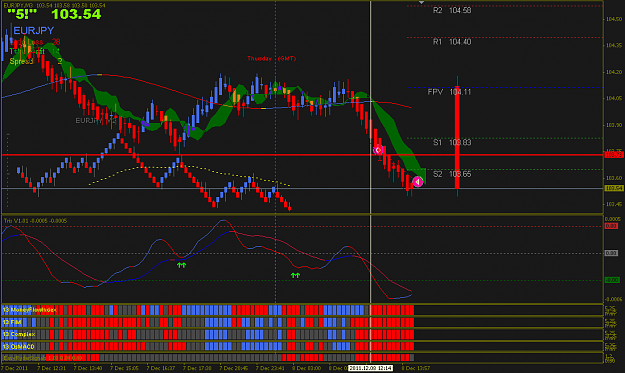Click the large red daily candle bar
Screen dimensions: 625x373
click(457, 137)
